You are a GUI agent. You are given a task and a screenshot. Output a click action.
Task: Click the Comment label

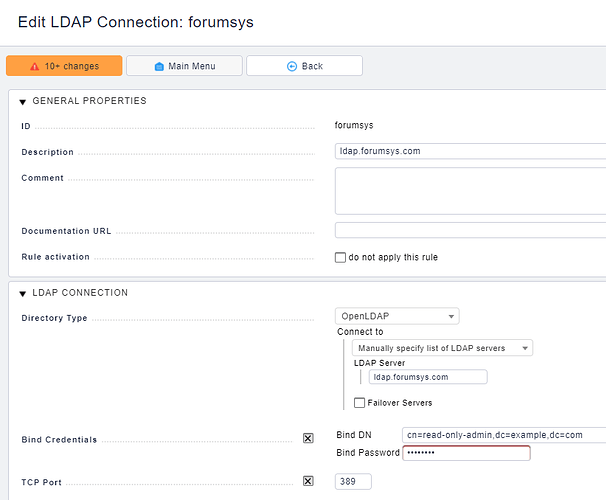[43, 178]
